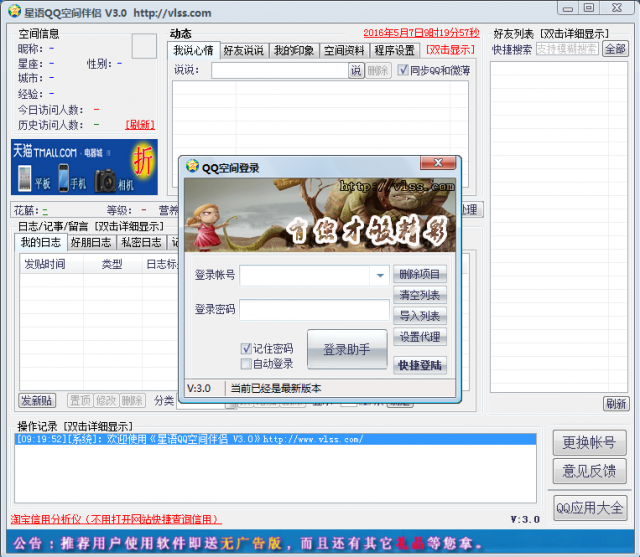Click the 快捷登陆 button

click(420, 365)
